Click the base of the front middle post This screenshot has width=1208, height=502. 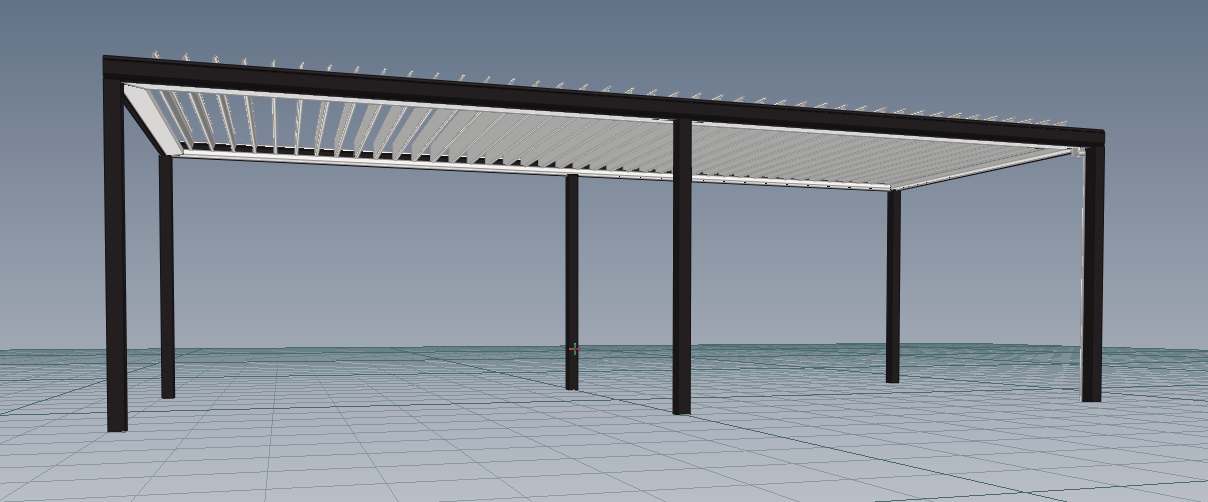[x=682, y=407]
